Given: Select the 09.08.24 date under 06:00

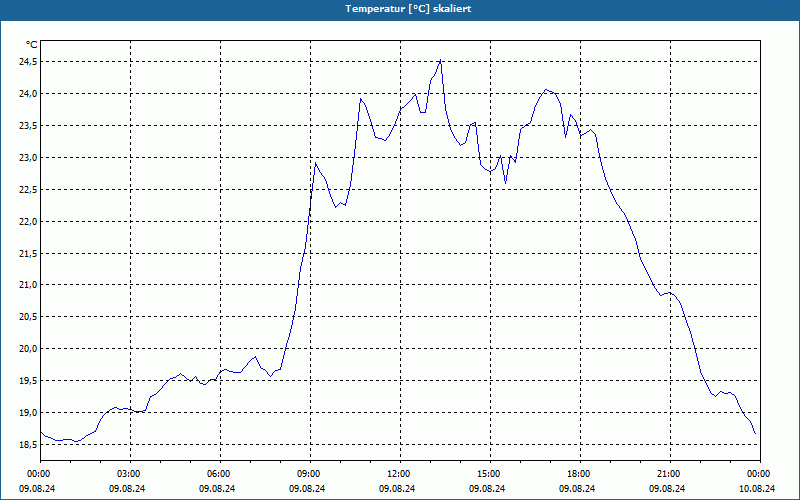Looking at the screenshot, I should click(217, 488).
